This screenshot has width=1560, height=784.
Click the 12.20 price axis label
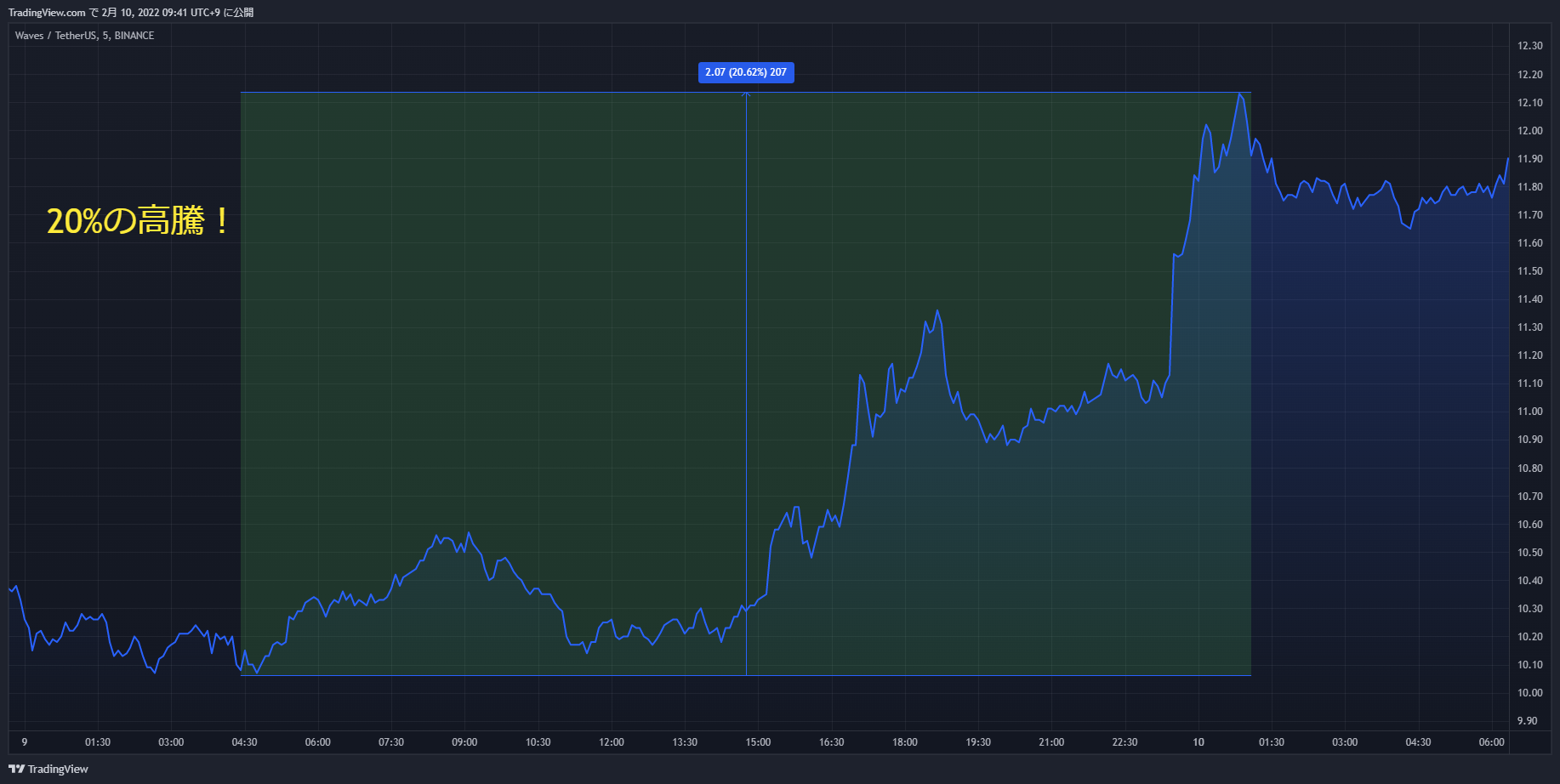pos(1529,75)
